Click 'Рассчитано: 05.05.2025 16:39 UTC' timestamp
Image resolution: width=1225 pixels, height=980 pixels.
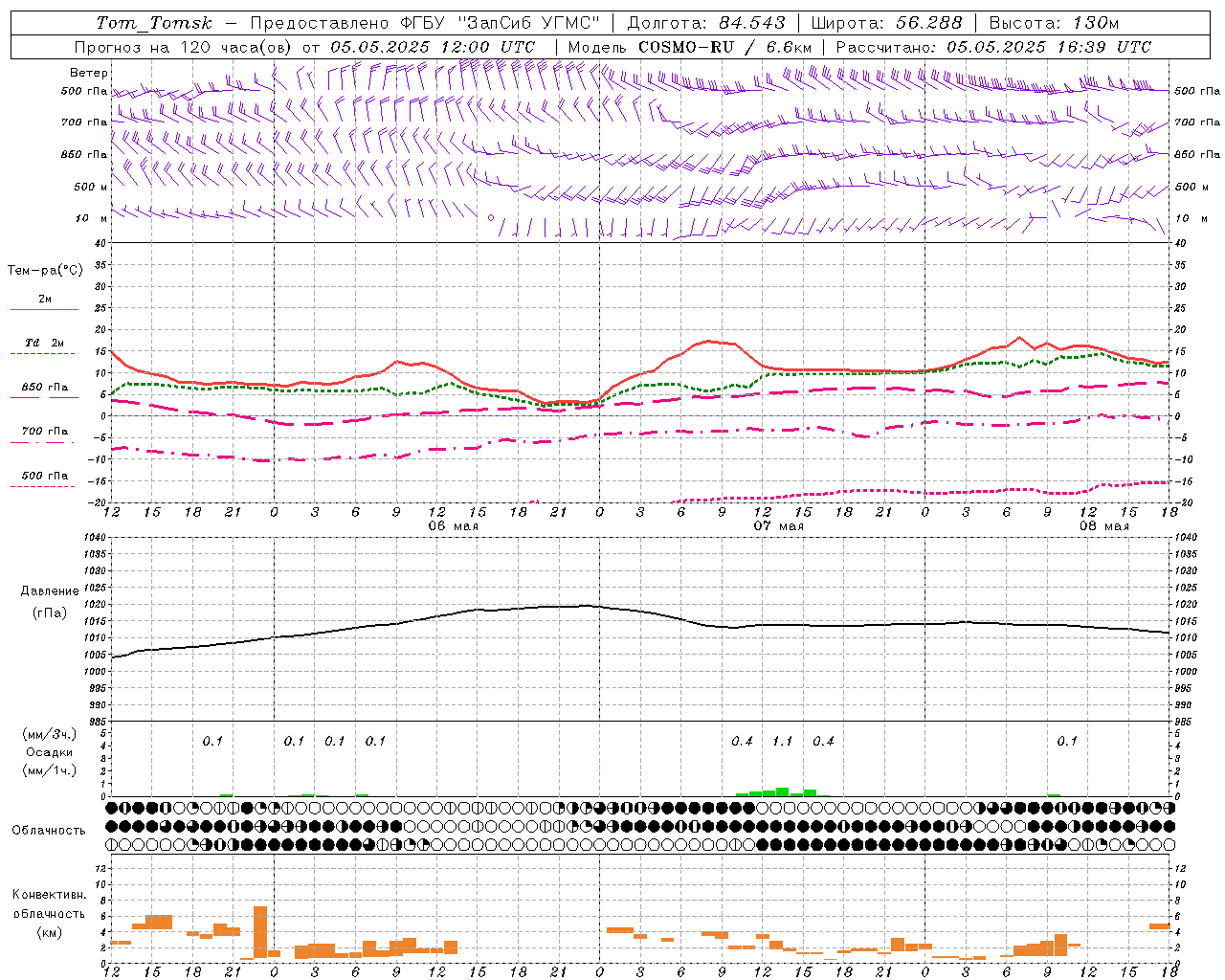pyautogui.click(x=993, y=47)
